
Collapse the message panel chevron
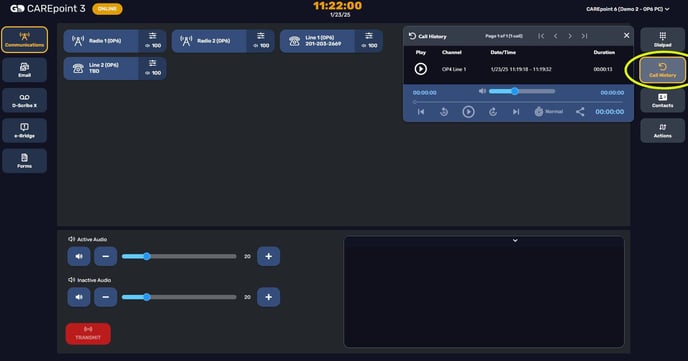pyautogui.click(x=515, y=240)
